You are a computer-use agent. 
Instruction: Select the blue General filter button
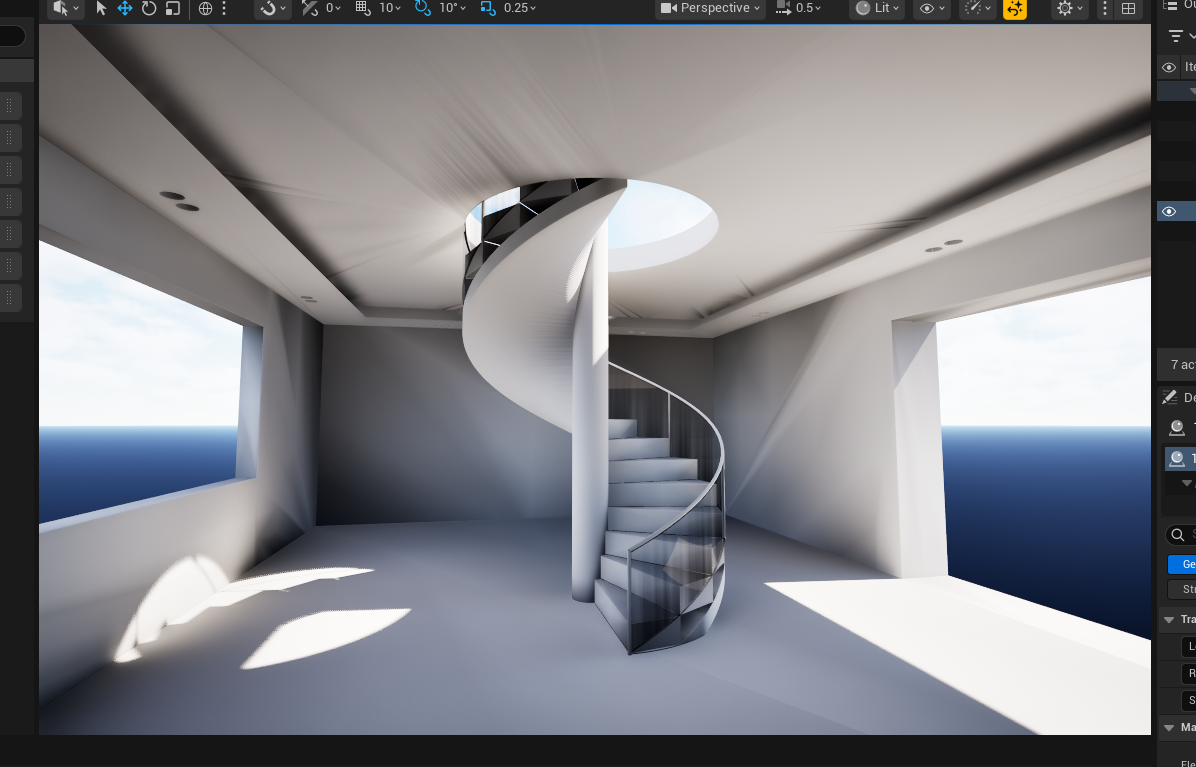[x=1182, y=564]
